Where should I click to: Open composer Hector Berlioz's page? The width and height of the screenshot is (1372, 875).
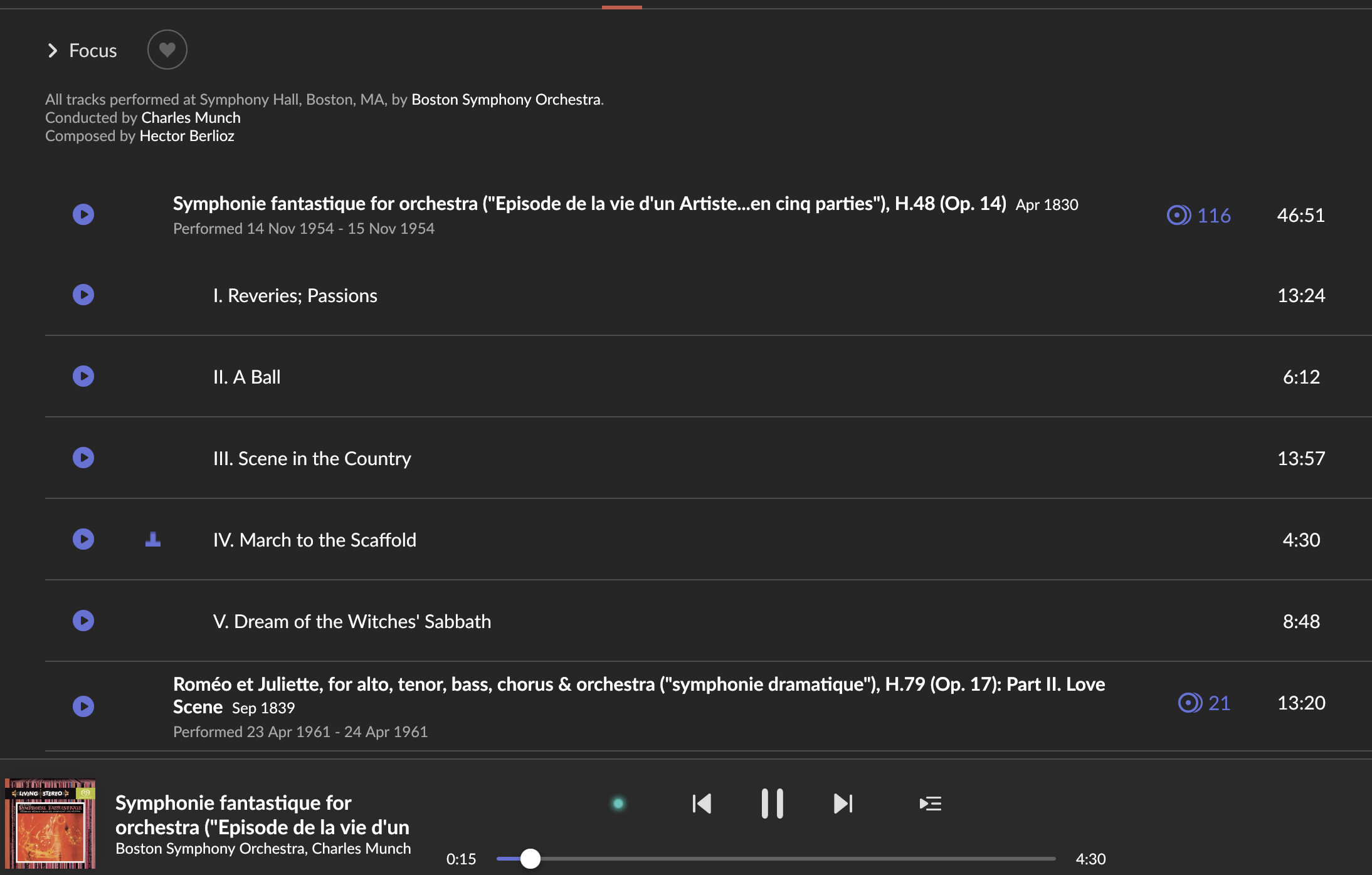[187, 136]
